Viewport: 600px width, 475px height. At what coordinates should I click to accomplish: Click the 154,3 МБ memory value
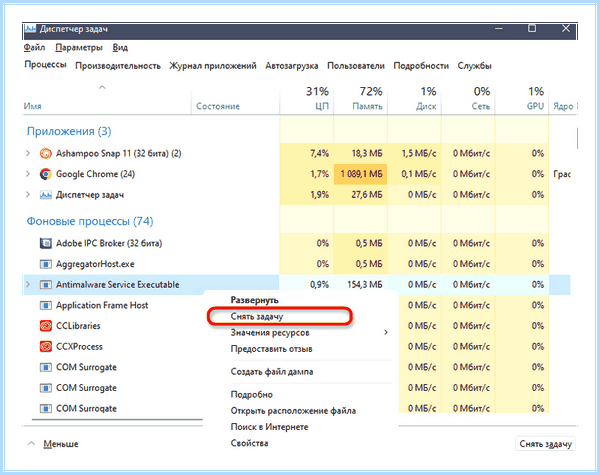365,285
